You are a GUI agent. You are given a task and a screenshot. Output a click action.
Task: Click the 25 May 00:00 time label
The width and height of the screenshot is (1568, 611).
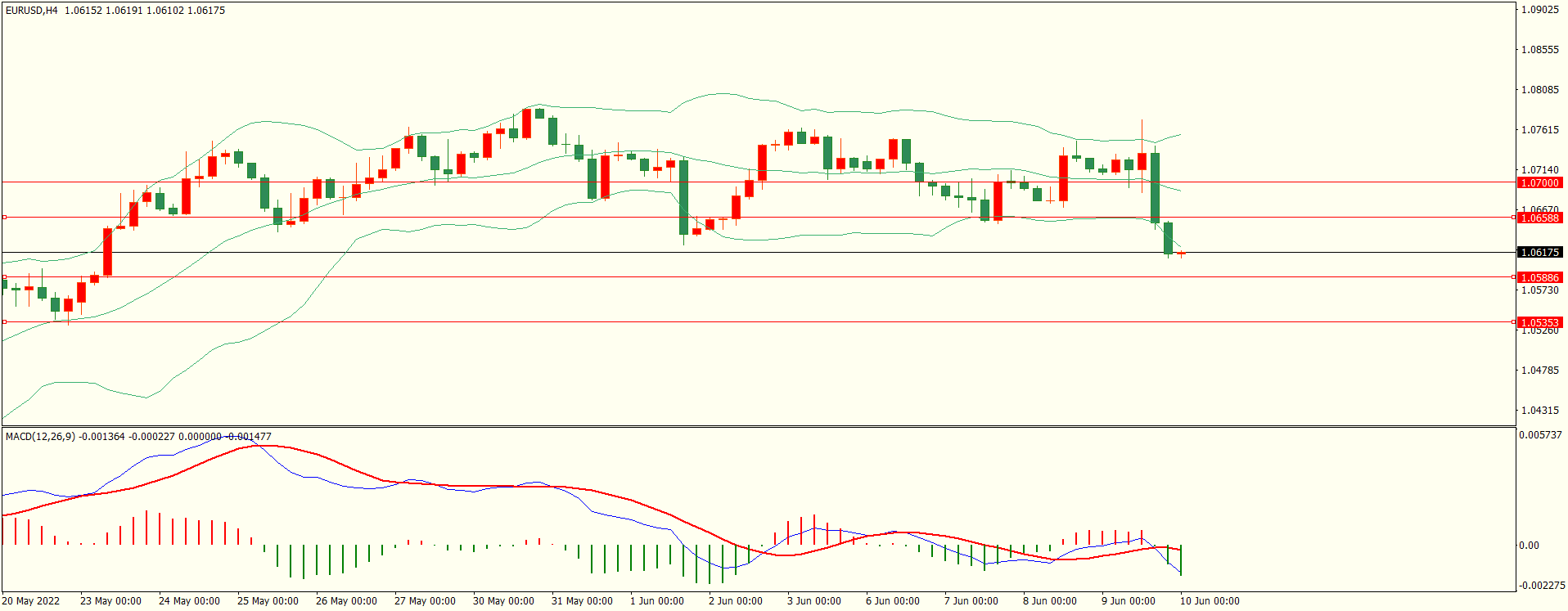click(268, 601)
